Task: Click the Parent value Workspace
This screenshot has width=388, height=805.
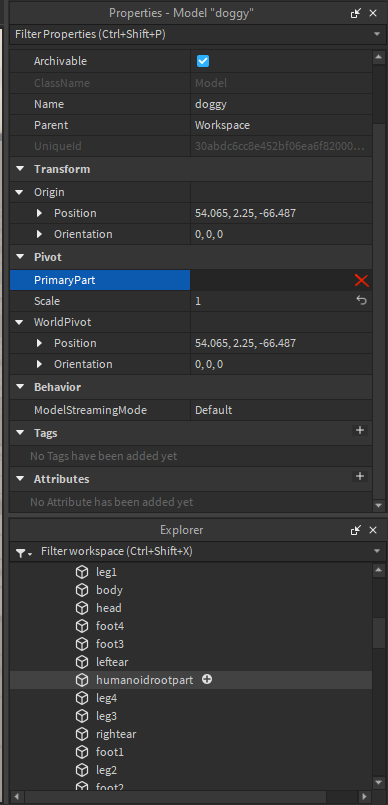Action: click(281, 125)
